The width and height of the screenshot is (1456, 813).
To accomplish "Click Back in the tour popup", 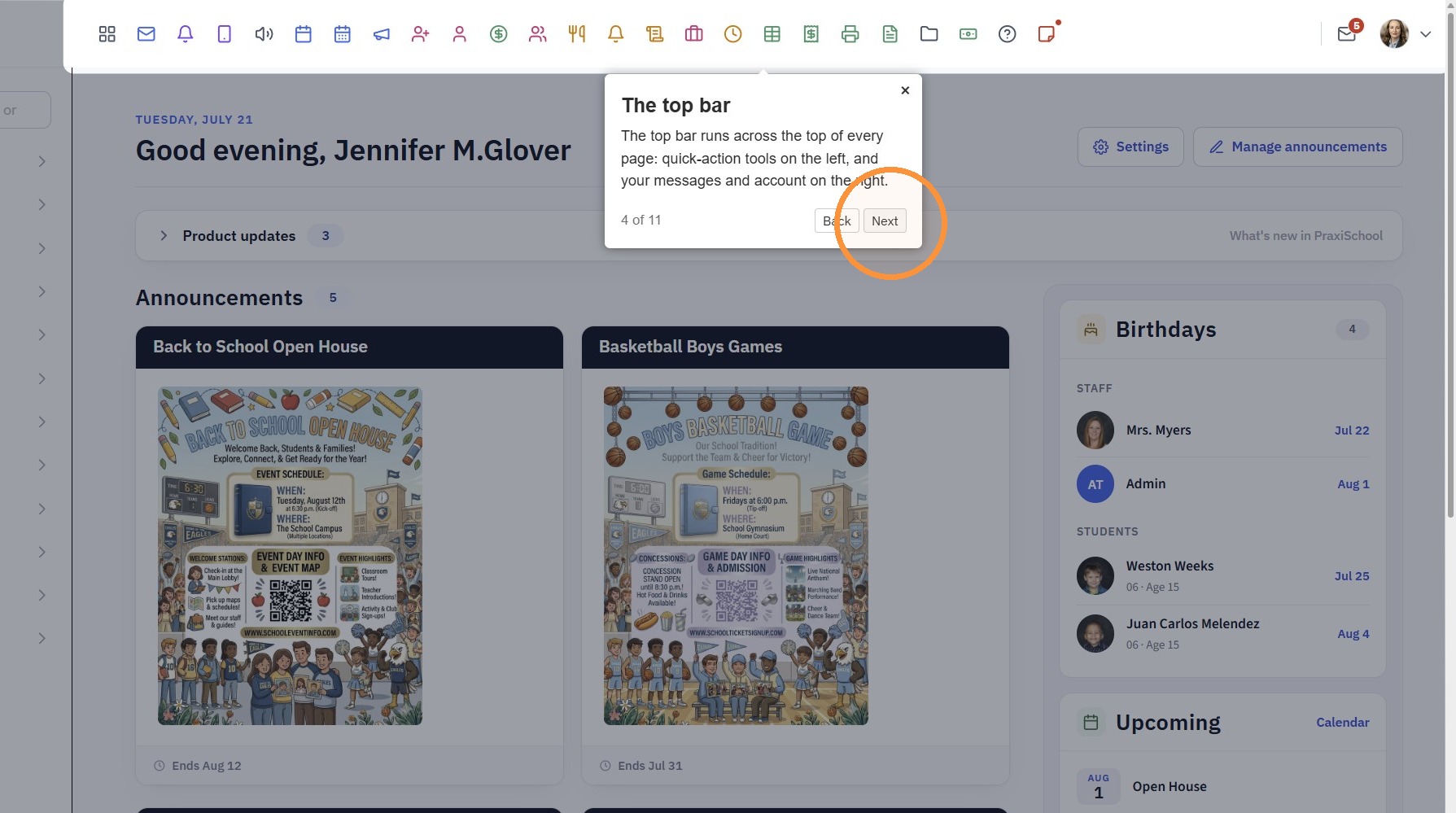I will pyautogui.click(x=837, y=221).
